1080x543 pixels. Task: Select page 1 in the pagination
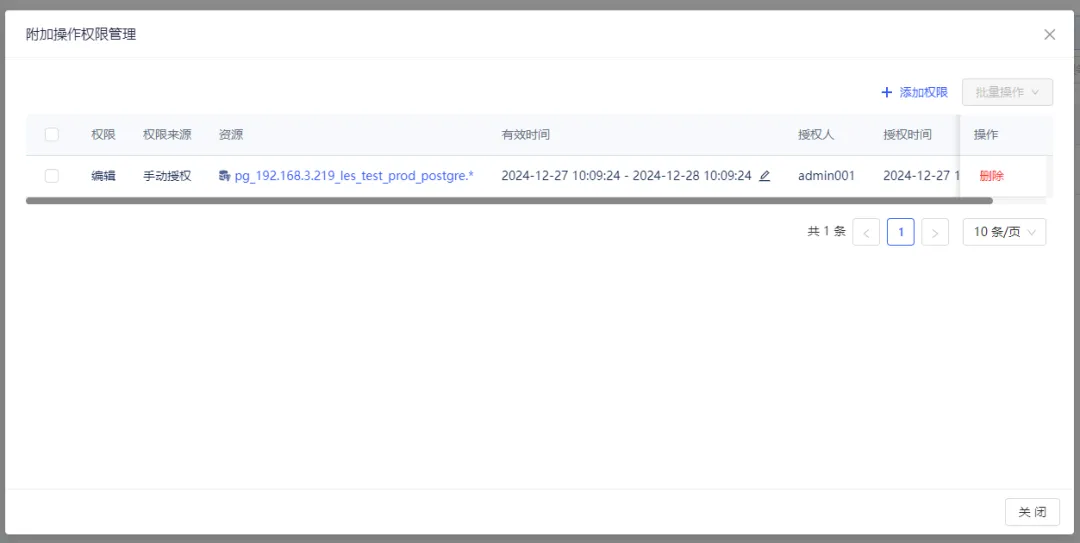[900, 232]
